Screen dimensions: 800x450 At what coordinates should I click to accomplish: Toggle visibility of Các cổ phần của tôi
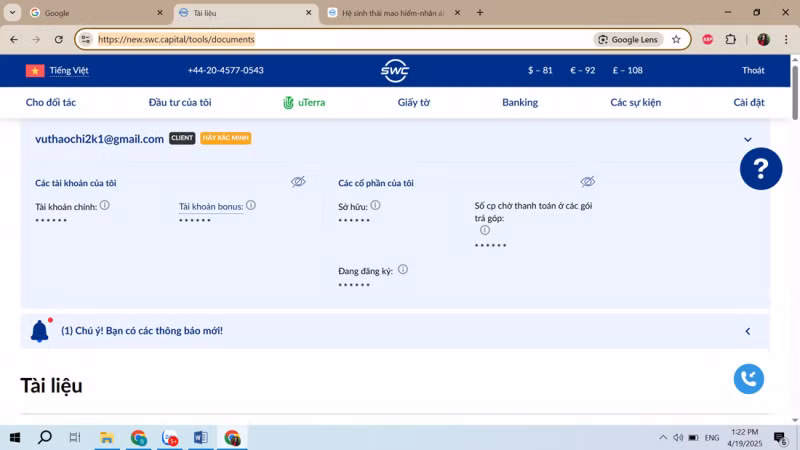(x=588, y=182)
